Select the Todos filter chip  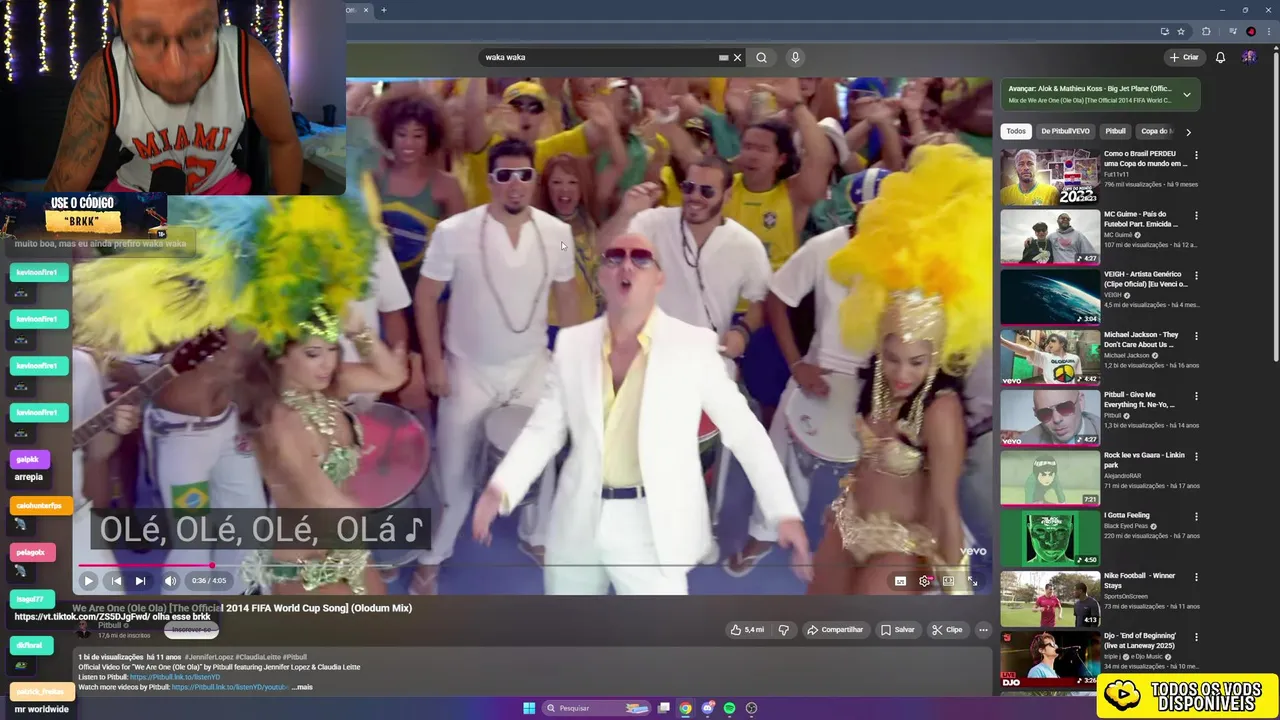1016,131
